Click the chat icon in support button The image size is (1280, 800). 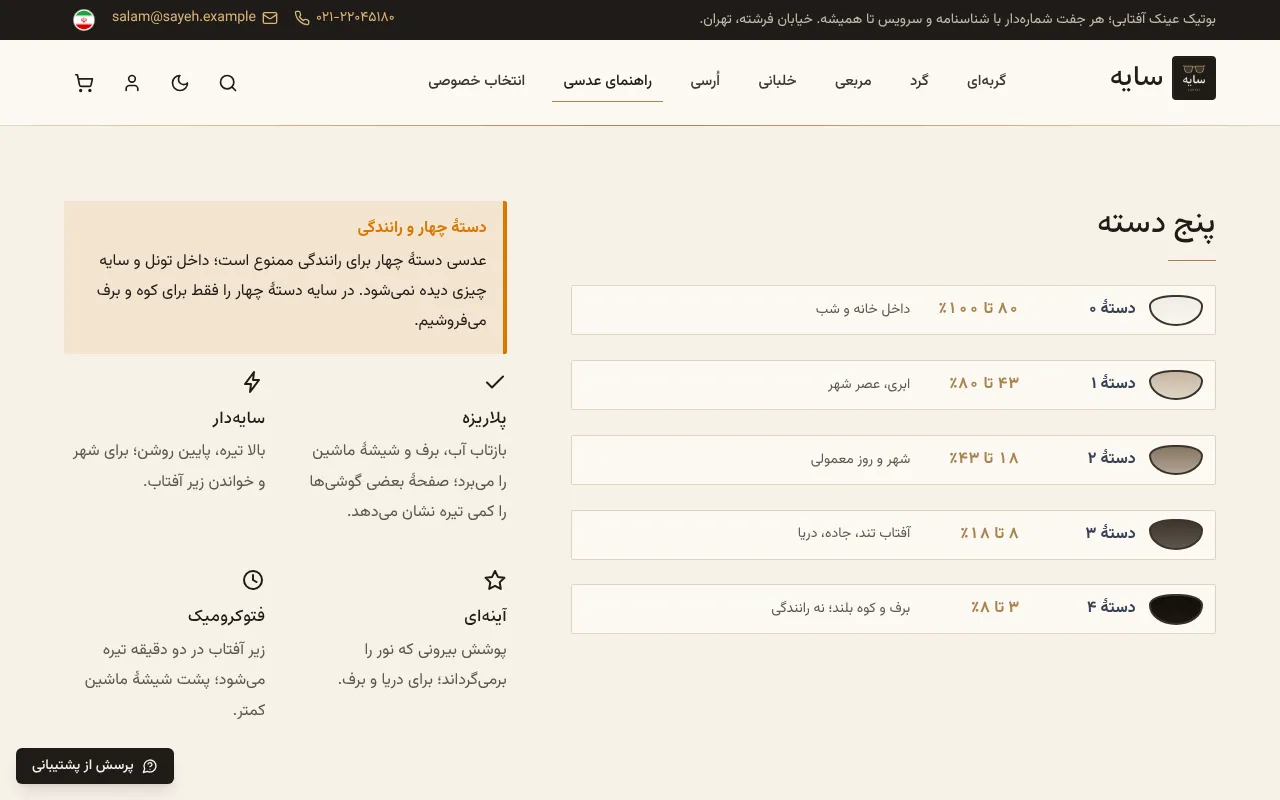[x=150, y=766]
